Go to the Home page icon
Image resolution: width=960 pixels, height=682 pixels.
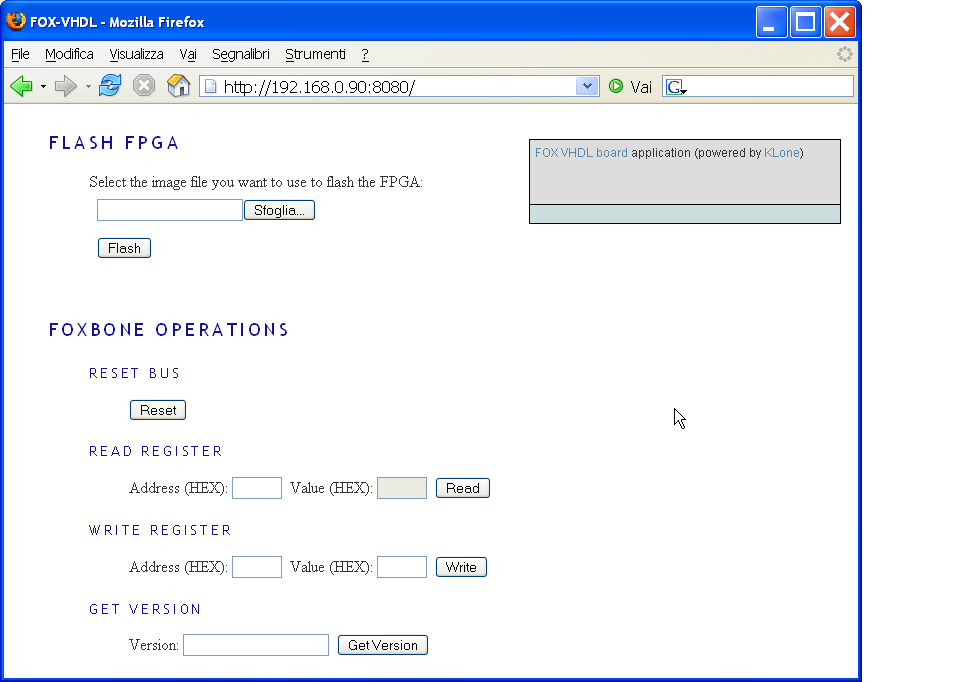click(178, 86)
